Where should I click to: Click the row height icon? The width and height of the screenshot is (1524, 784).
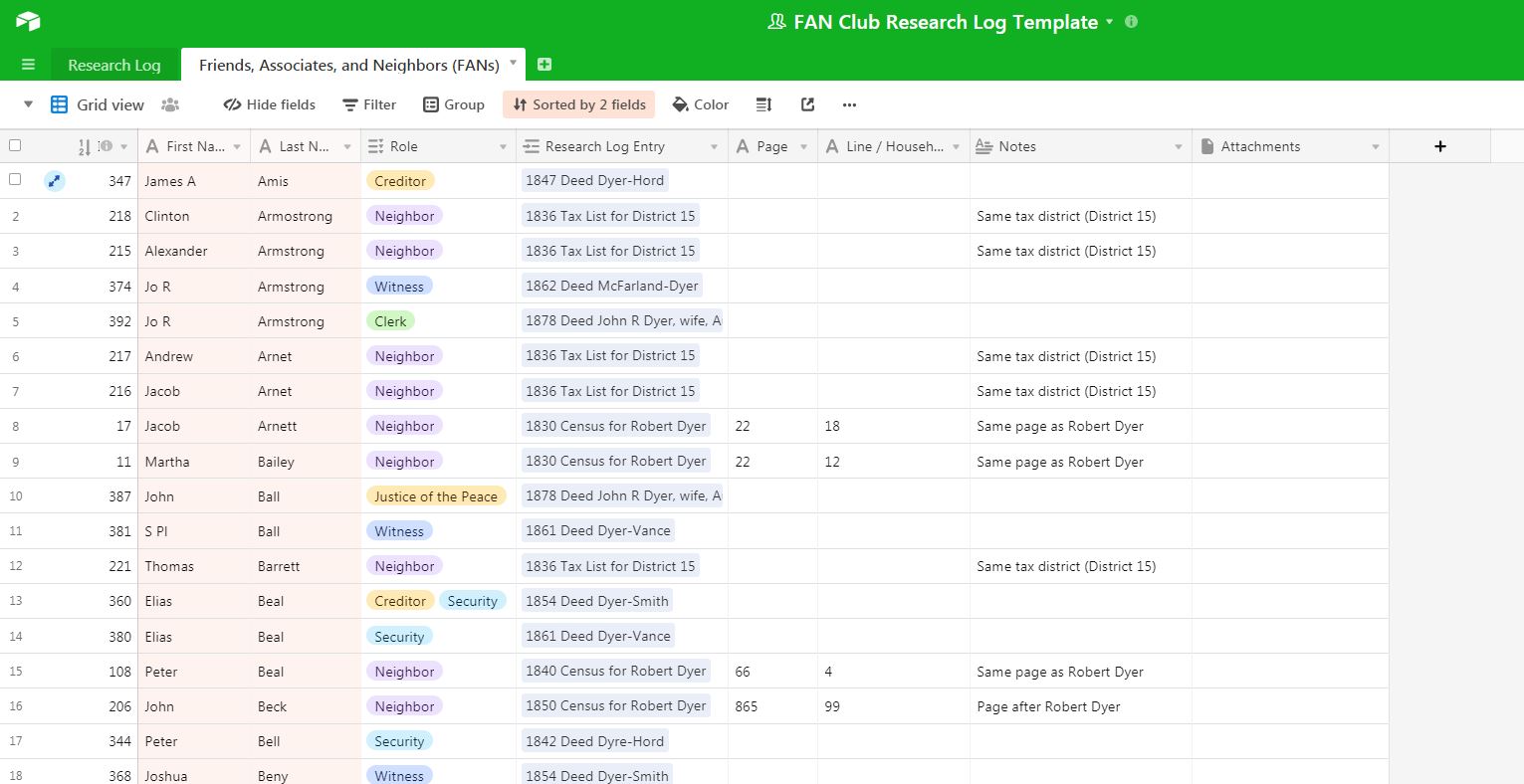(763, 104)
